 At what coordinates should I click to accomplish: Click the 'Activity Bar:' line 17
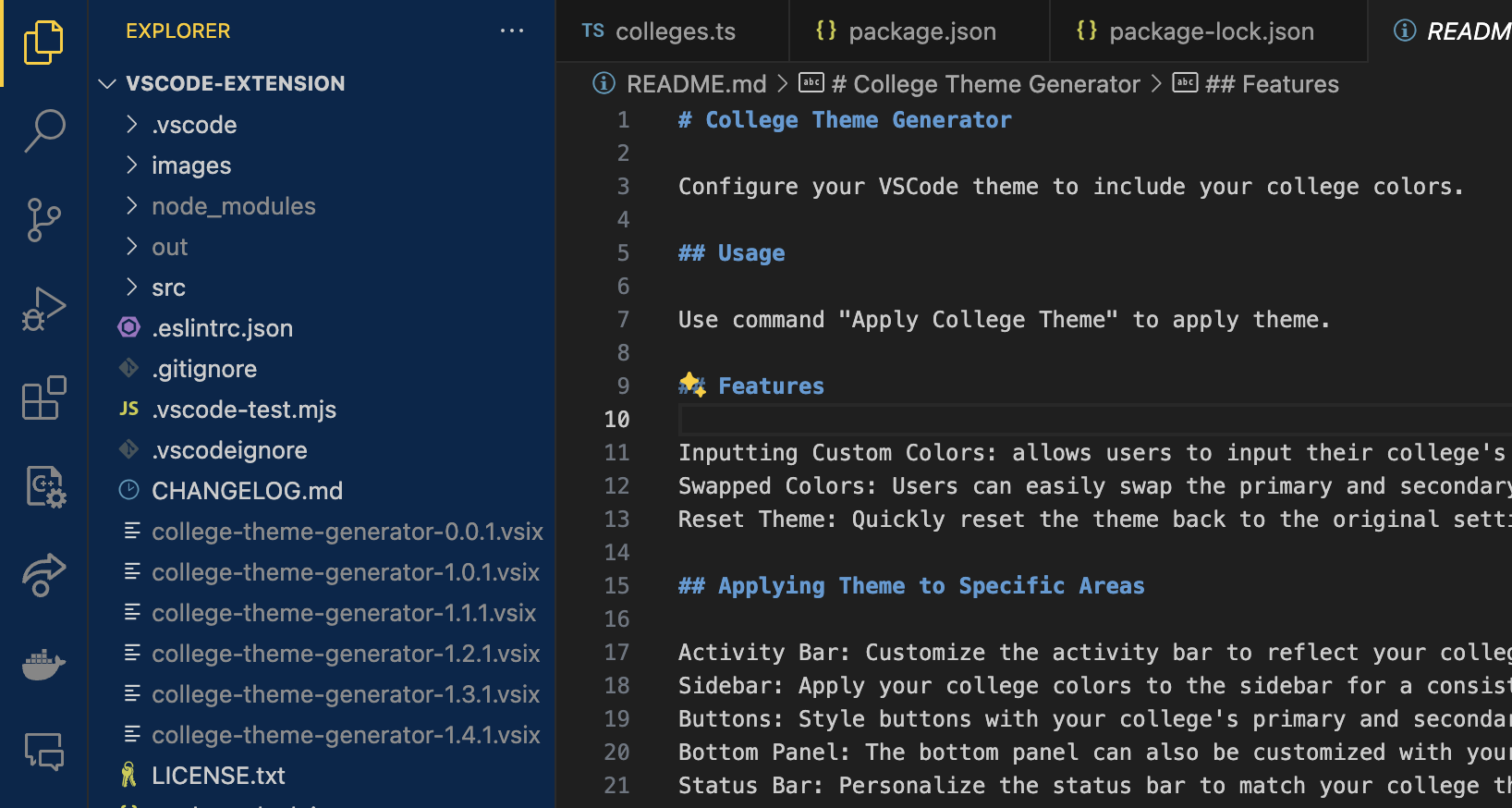(x=1094, y=653)
